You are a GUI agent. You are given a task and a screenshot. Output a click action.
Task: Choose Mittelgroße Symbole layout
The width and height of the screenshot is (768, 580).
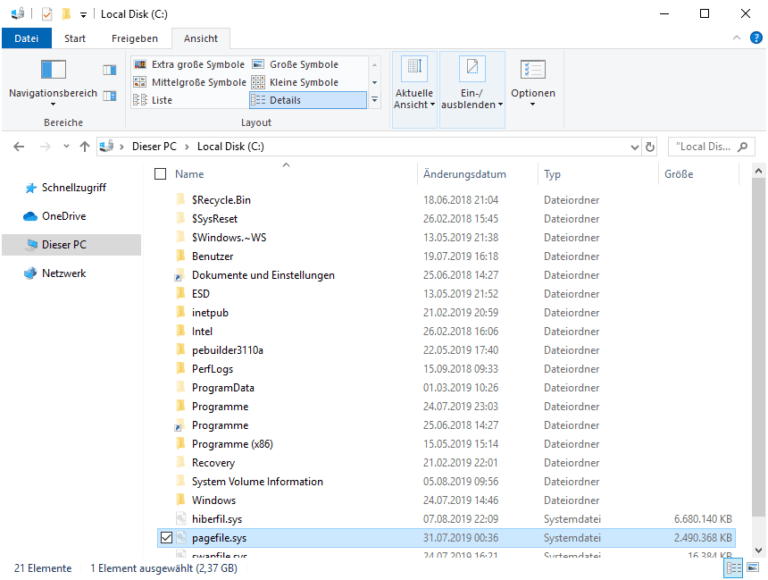point(190,82)
